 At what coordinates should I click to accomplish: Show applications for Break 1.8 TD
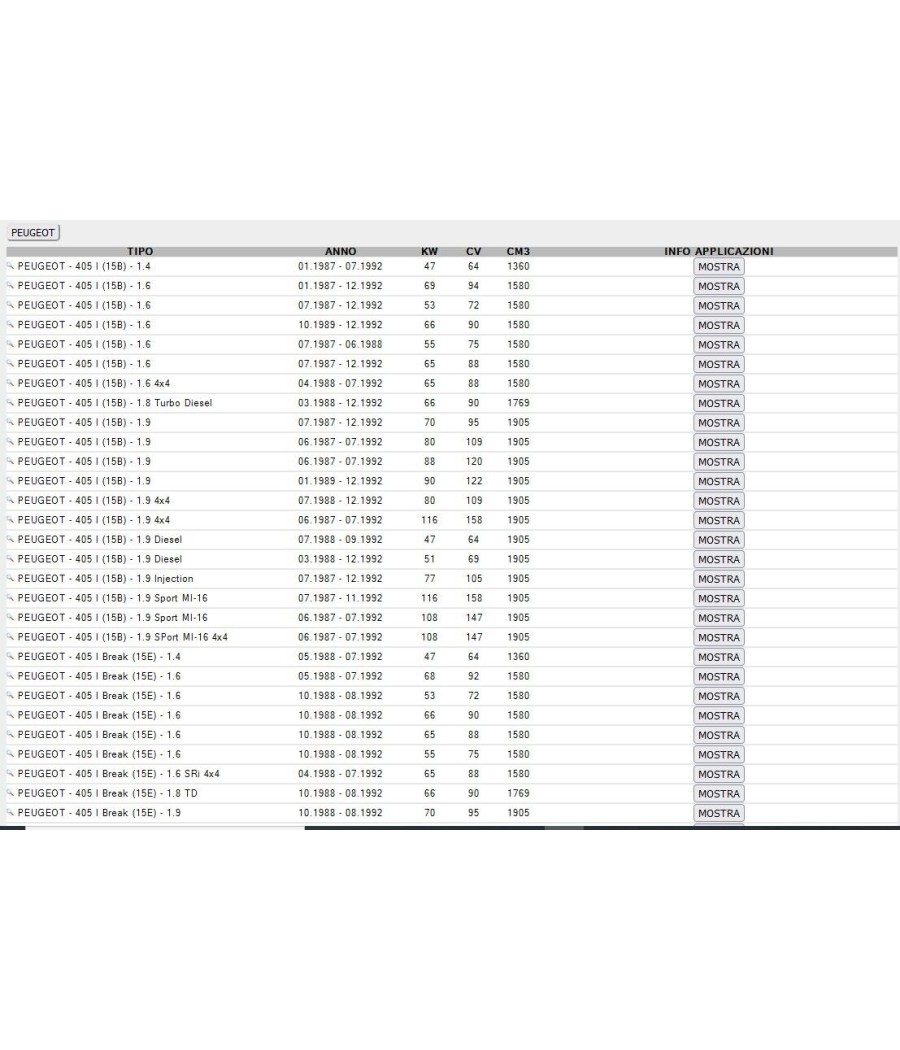pos(719,794)
